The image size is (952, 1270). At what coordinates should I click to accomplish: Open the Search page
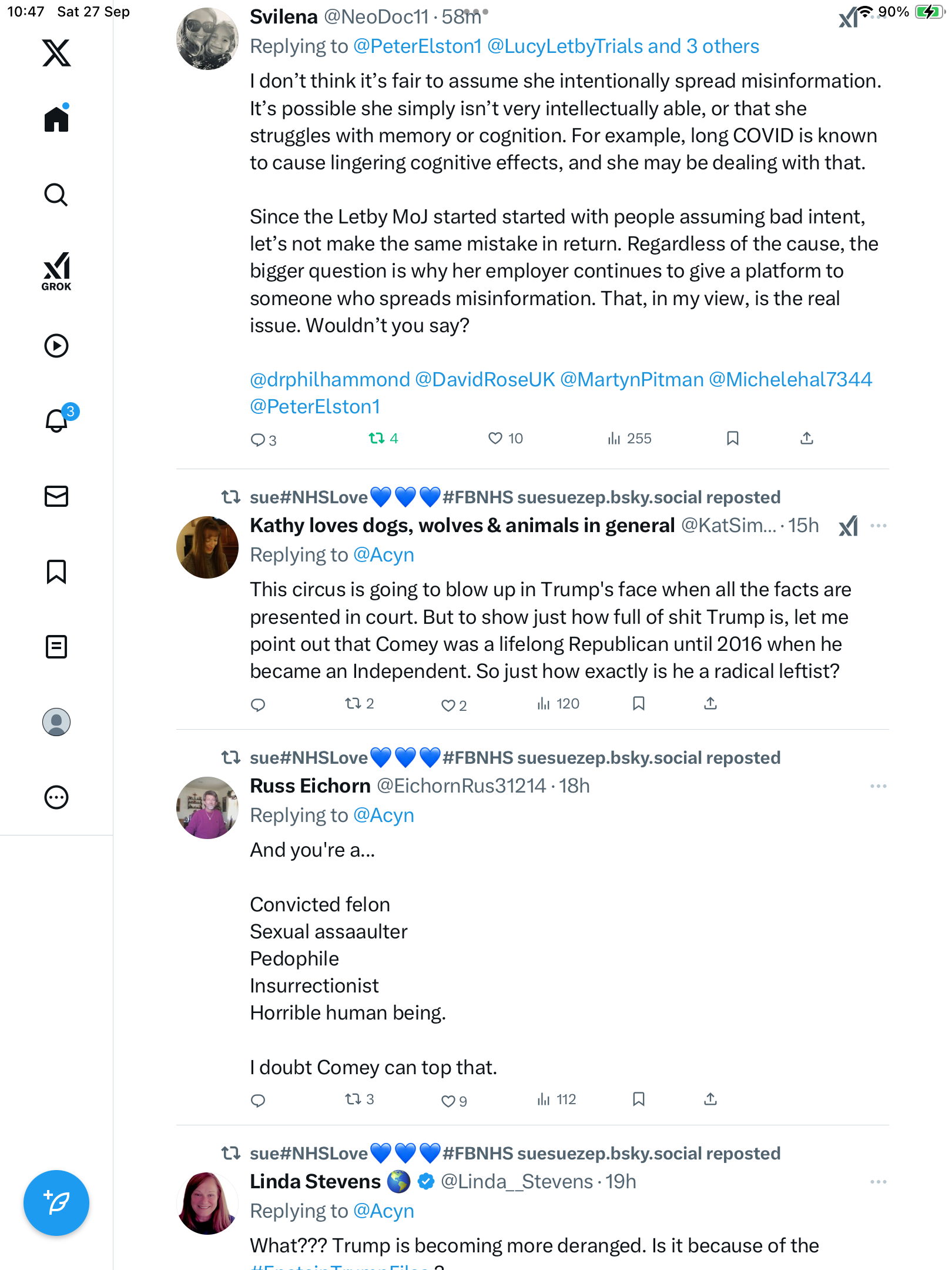coord(56,195)
